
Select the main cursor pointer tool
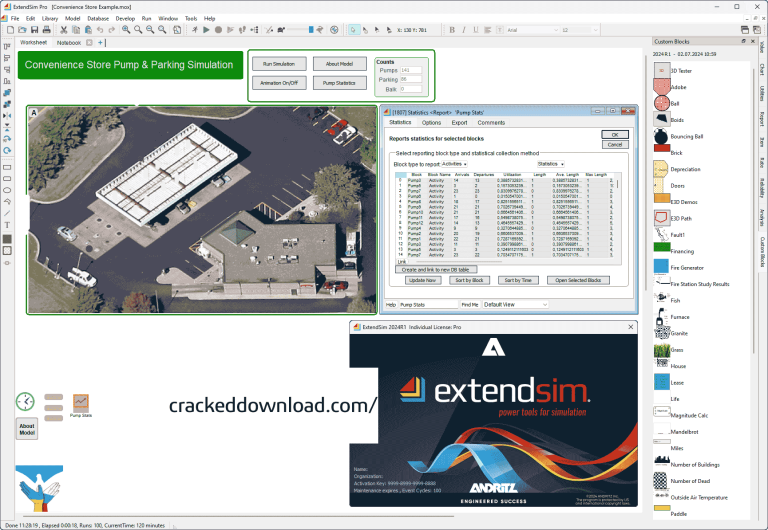tap(353, 30)
